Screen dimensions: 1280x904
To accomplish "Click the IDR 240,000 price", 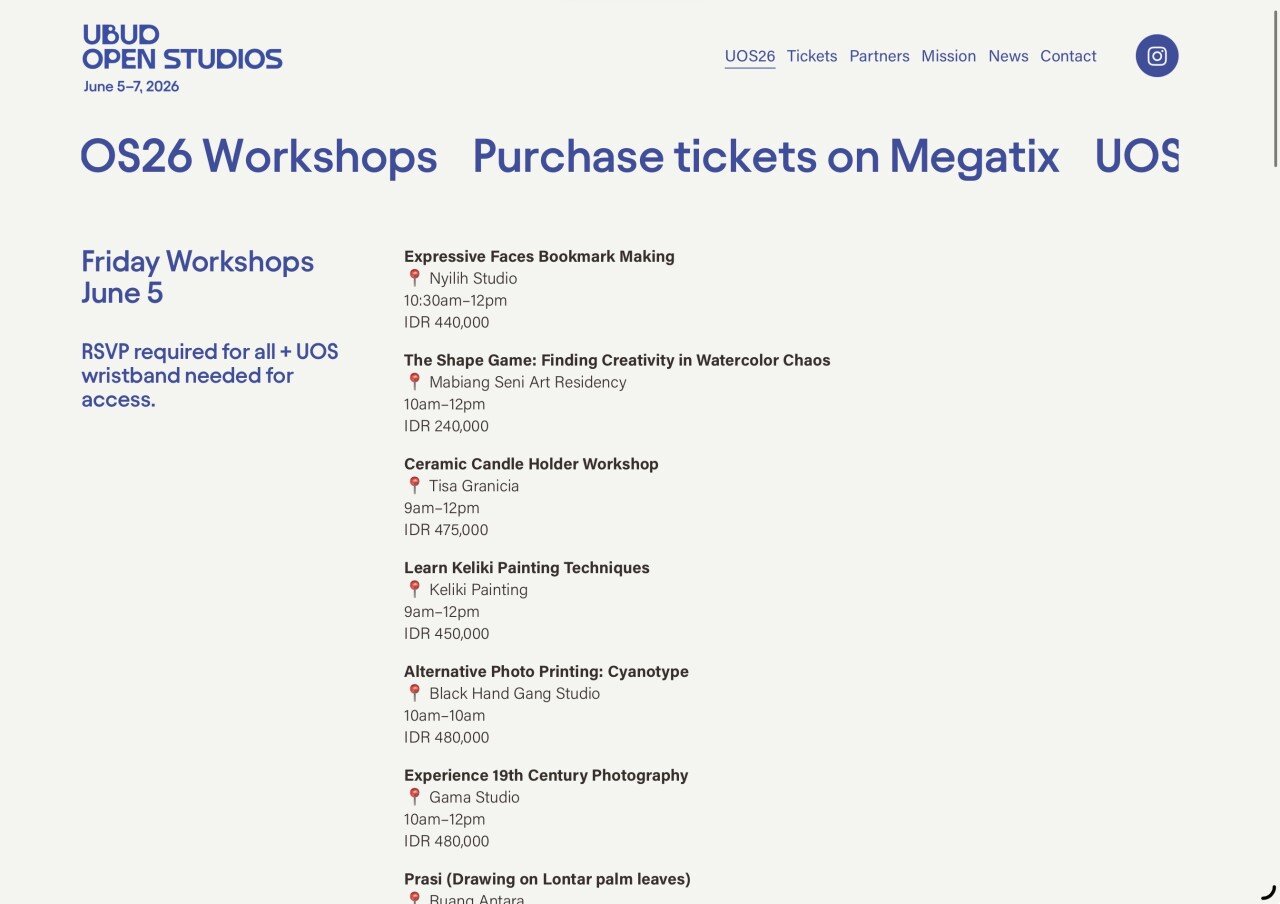I will tap(447, 426).
